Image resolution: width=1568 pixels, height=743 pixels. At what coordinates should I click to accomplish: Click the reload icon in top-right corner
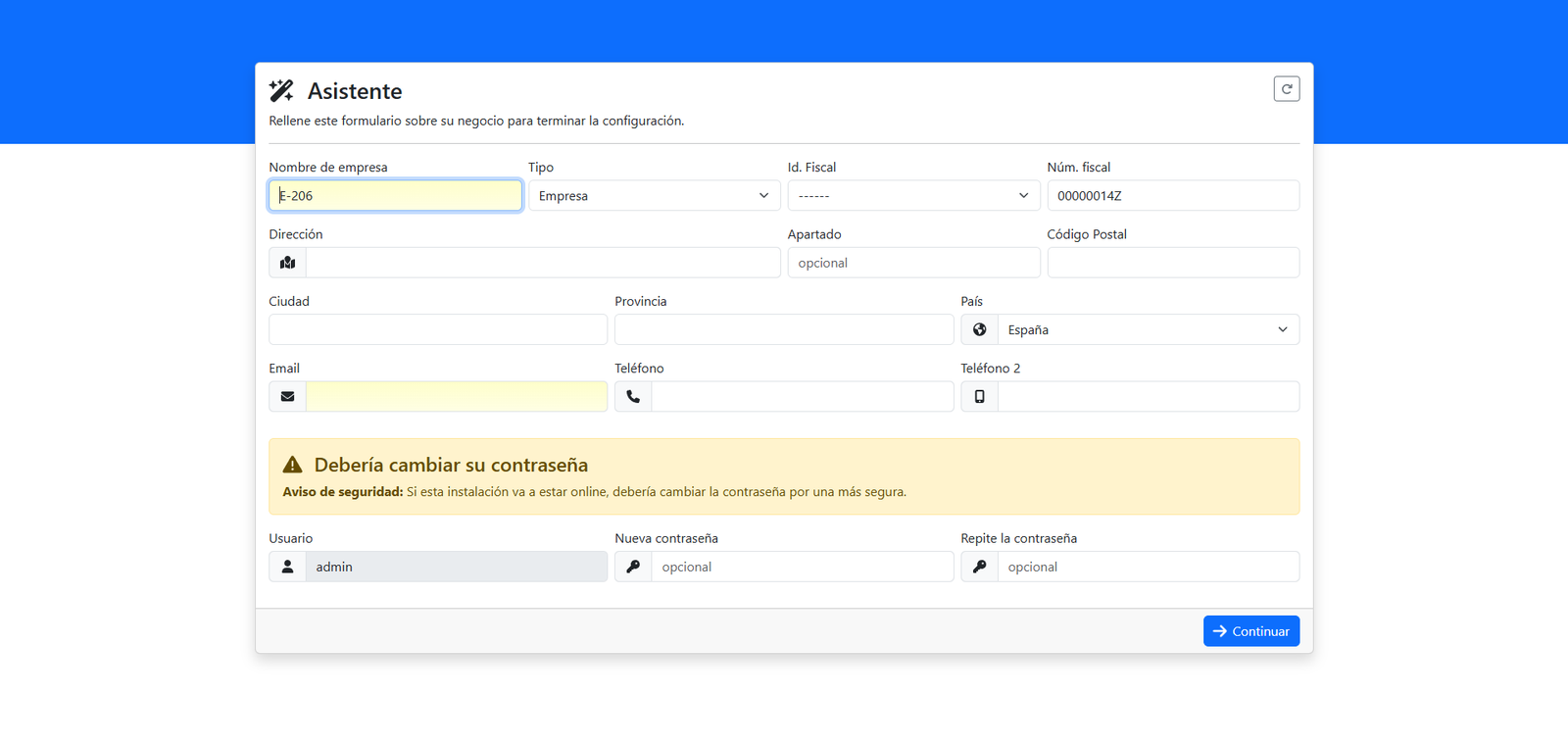[1286, 89]
